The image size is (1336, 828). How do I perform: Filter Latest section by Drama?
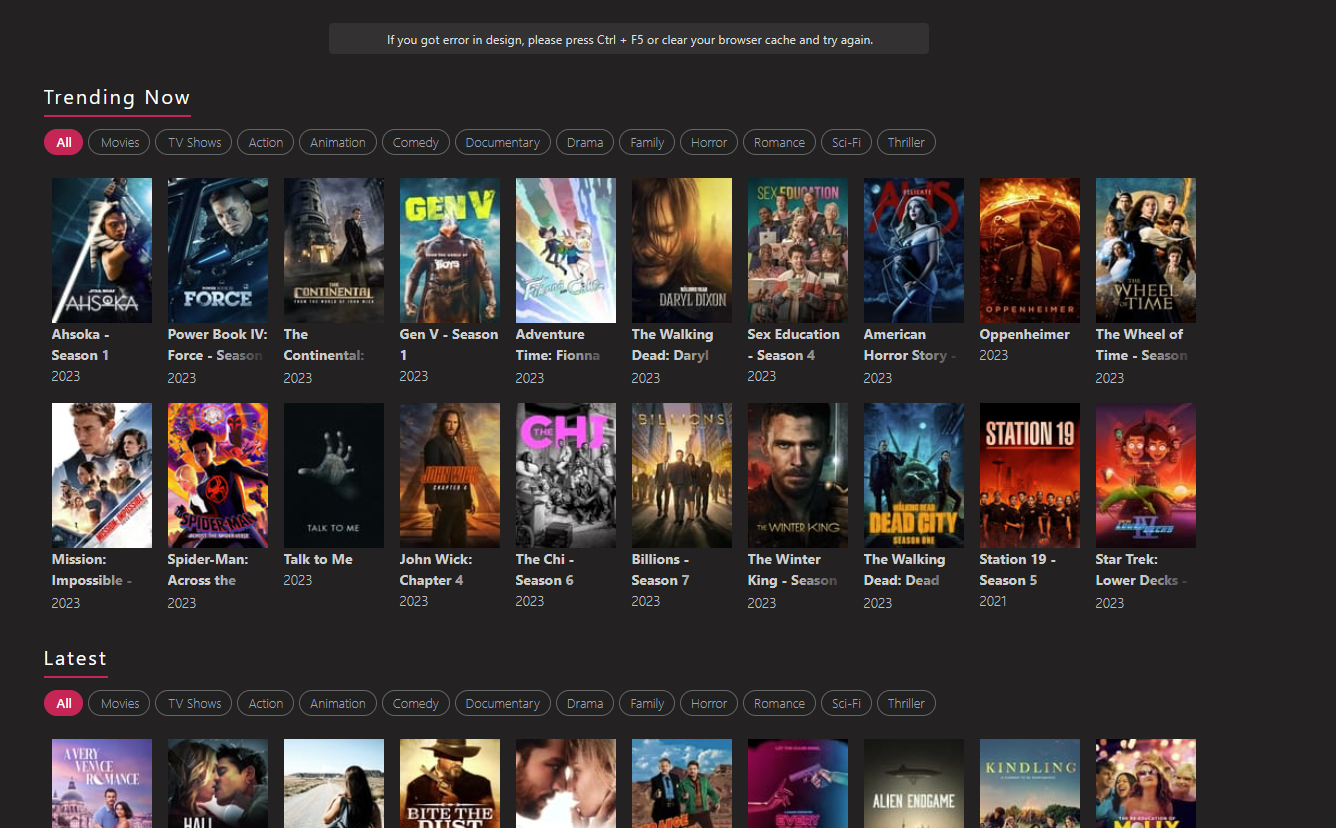tap(585, 703)
